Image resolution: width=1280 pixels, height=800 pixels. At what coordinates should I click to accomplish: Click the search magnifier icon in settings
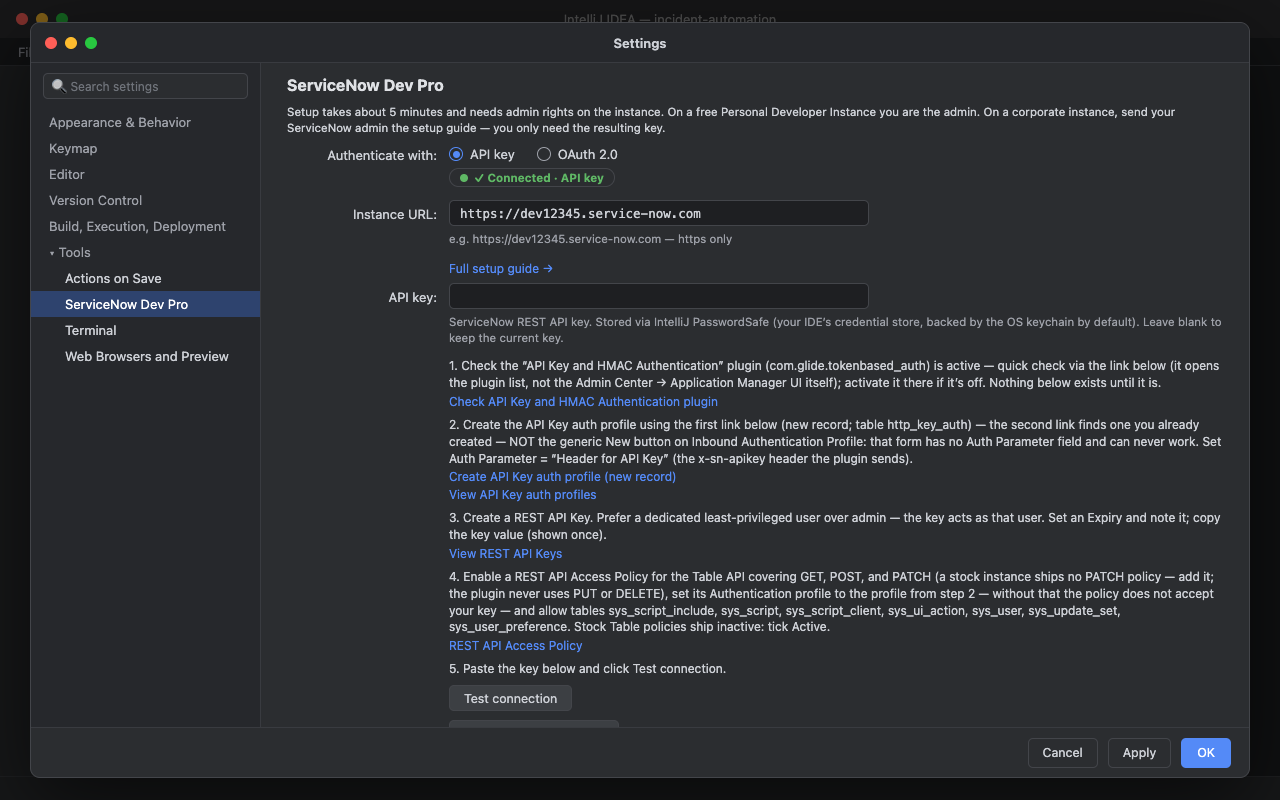(x=59, y=86)
